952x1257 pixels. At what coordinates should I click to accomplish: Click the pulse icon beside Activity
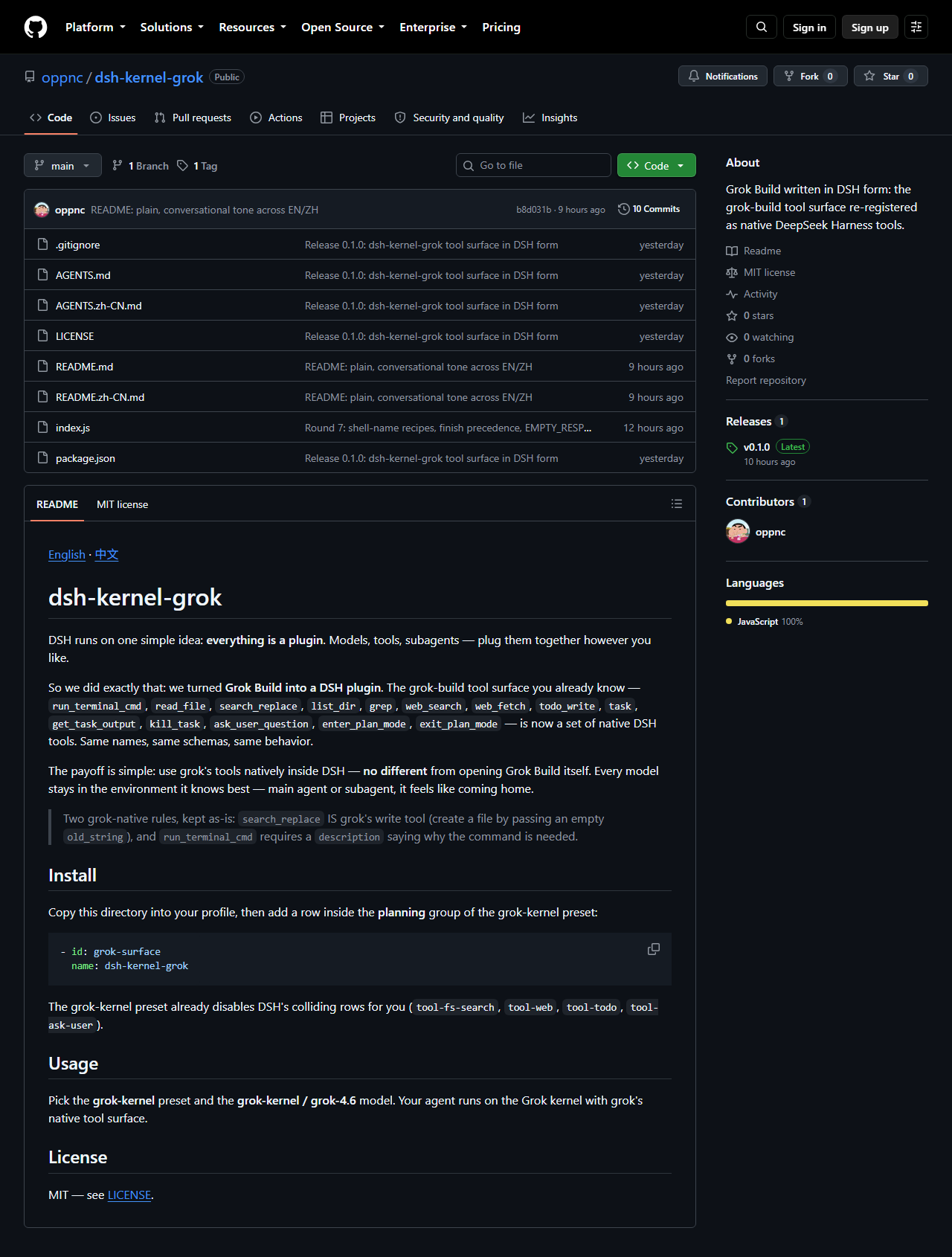click(x=732, y=294)
